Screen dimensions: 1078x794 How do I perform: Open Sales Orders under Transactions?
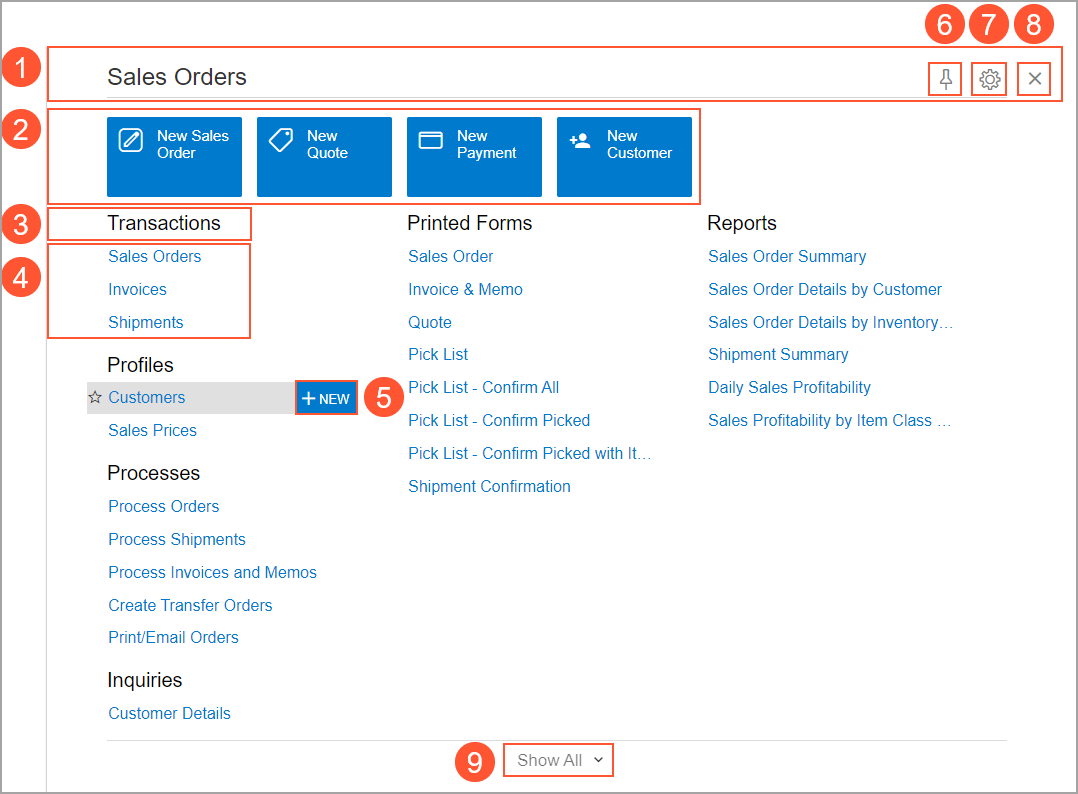click(154, 256)
